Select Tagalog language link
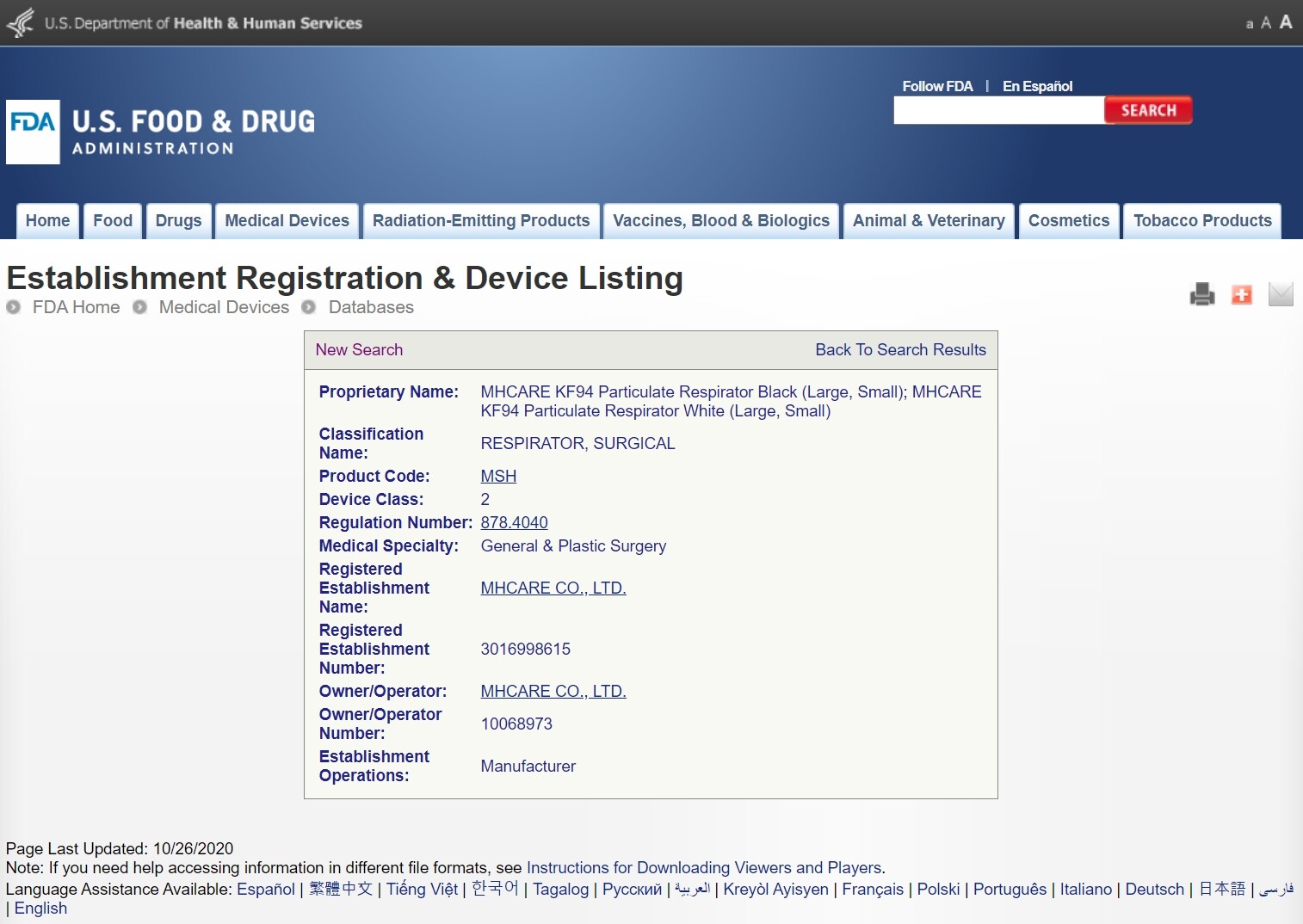 coord(561,890)
